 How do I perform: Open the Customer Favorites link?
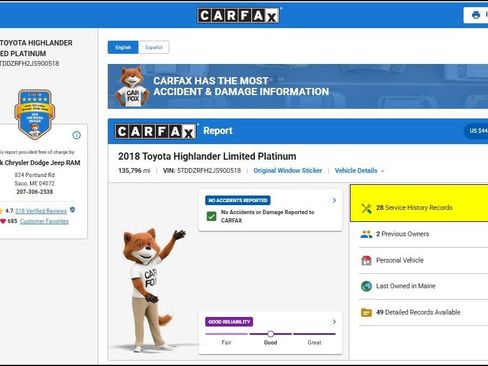[44, 221]
